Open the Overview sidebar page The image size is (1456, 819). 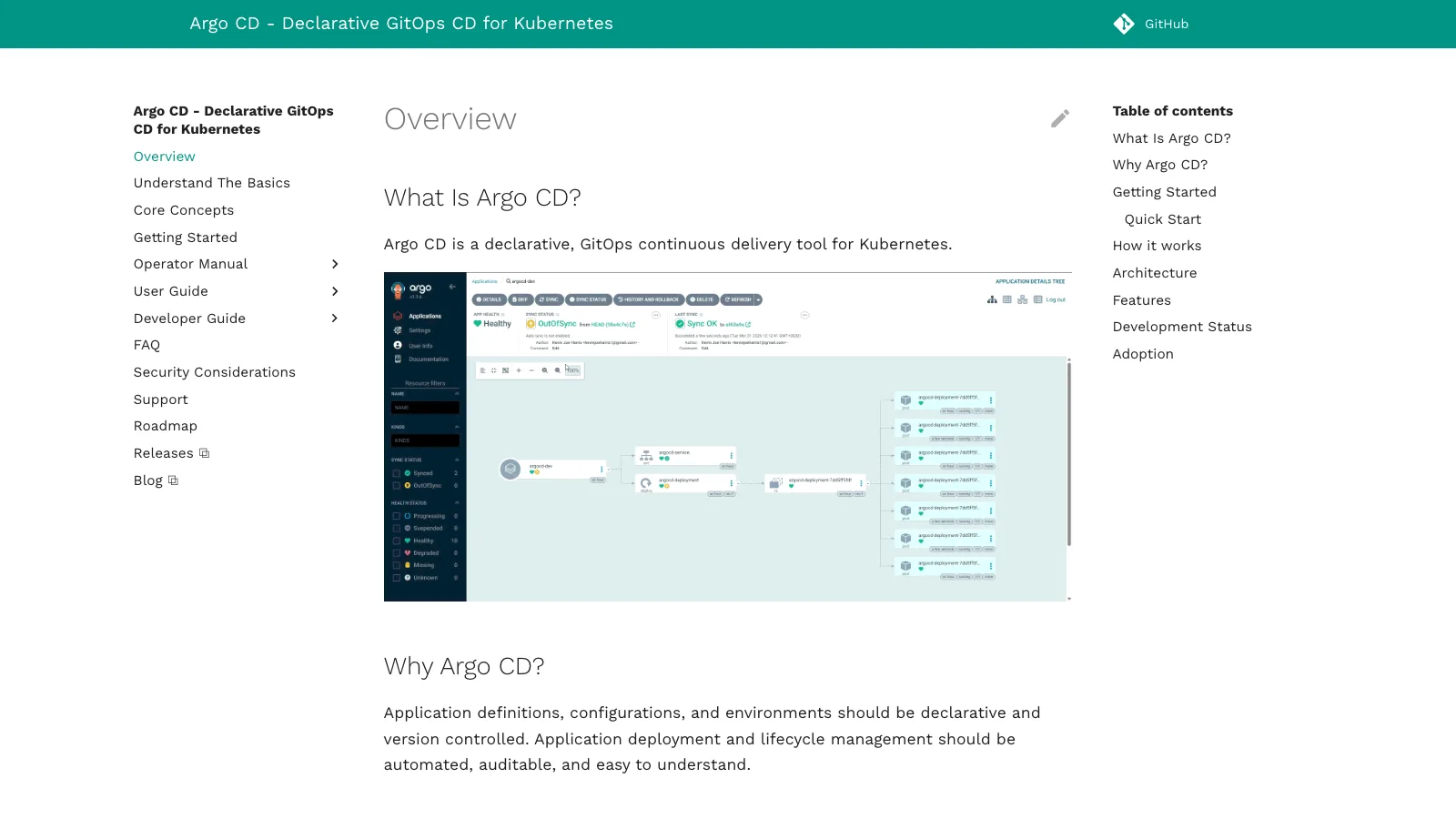[x=165, y=157]
